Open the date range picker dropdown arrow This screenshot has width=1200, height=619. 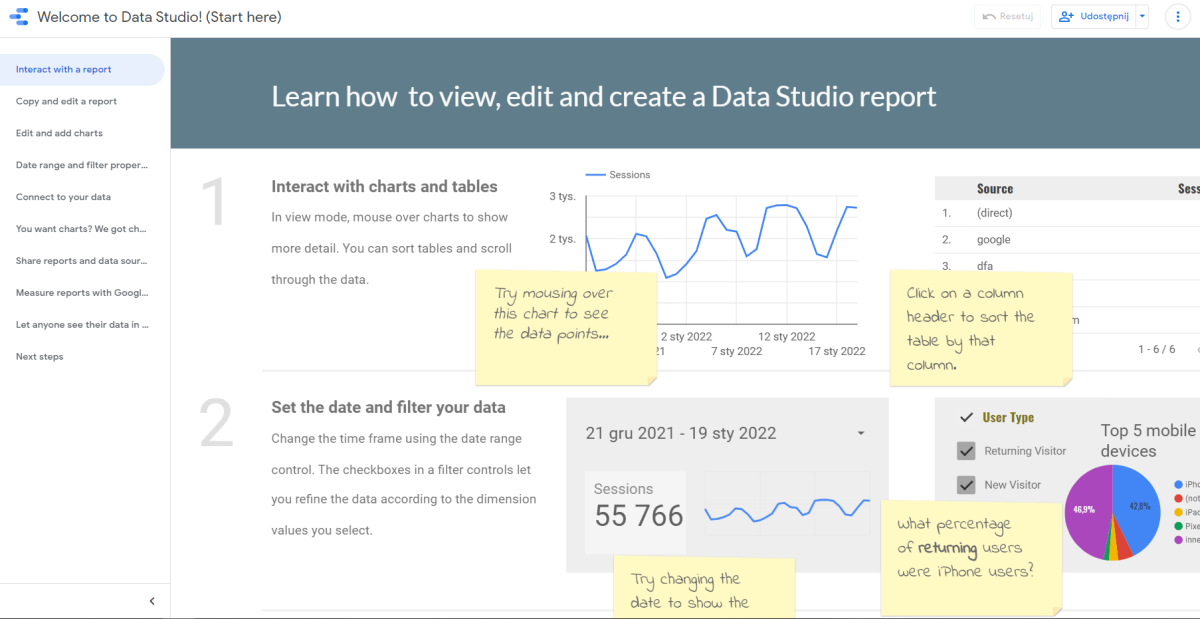tap(861, 434)
